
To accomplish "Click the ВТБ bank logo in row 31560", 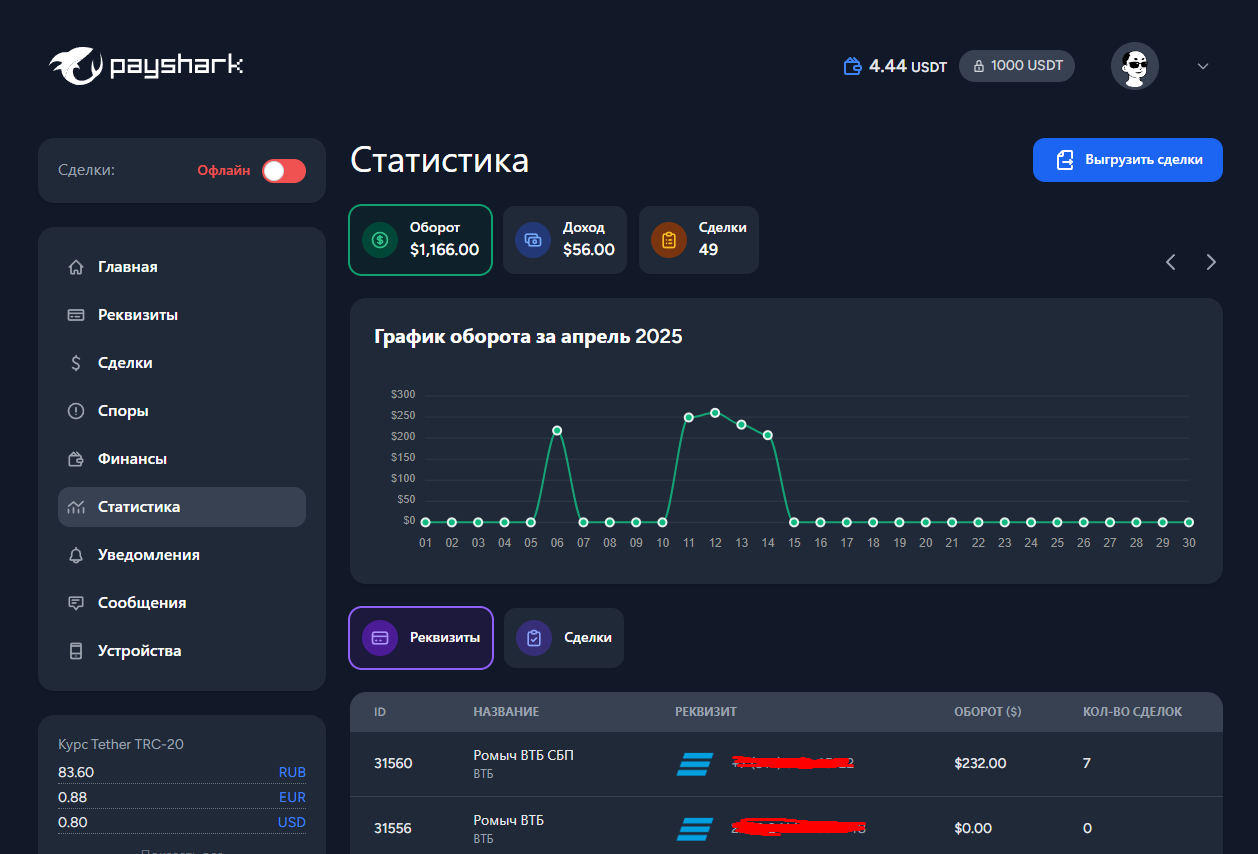I will pos(694,764).
